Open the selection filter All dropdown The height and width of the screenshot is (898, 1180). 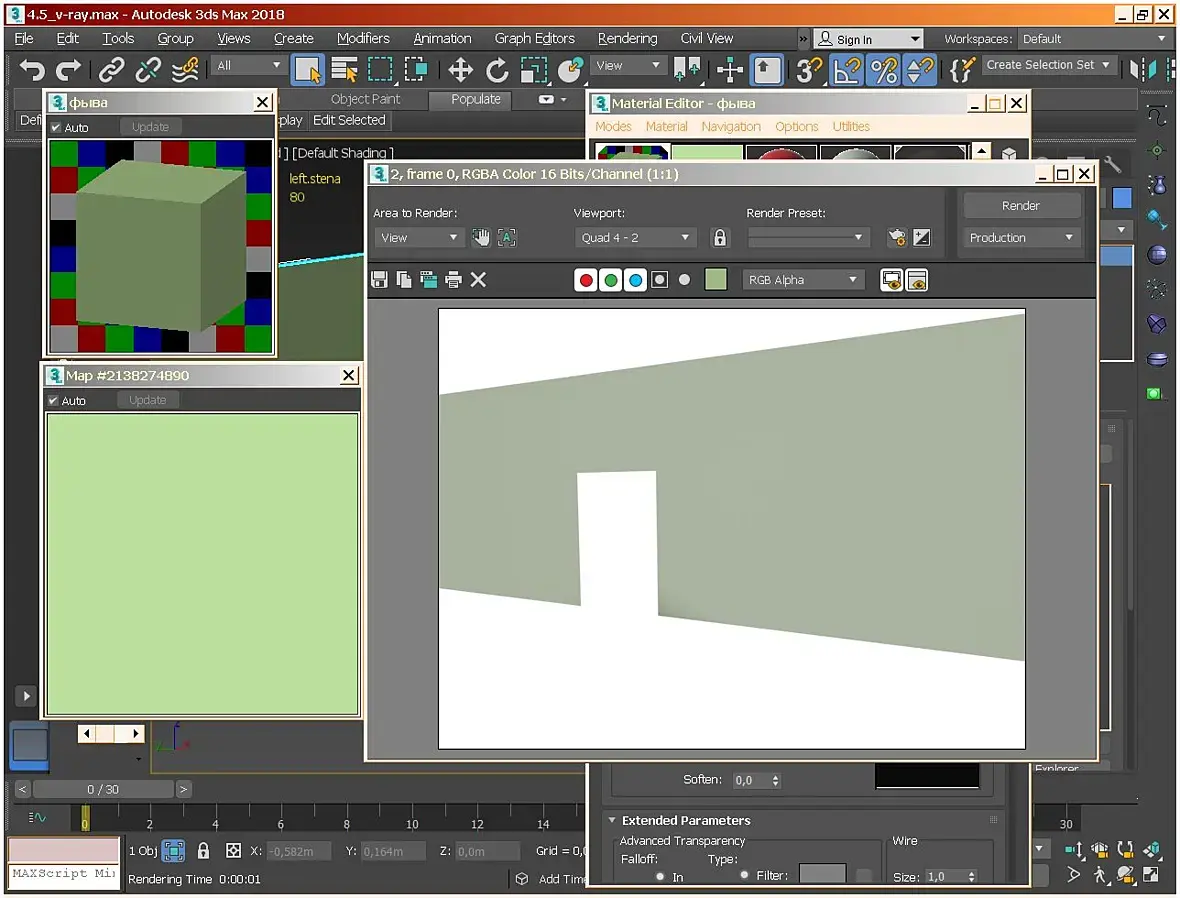248,65
